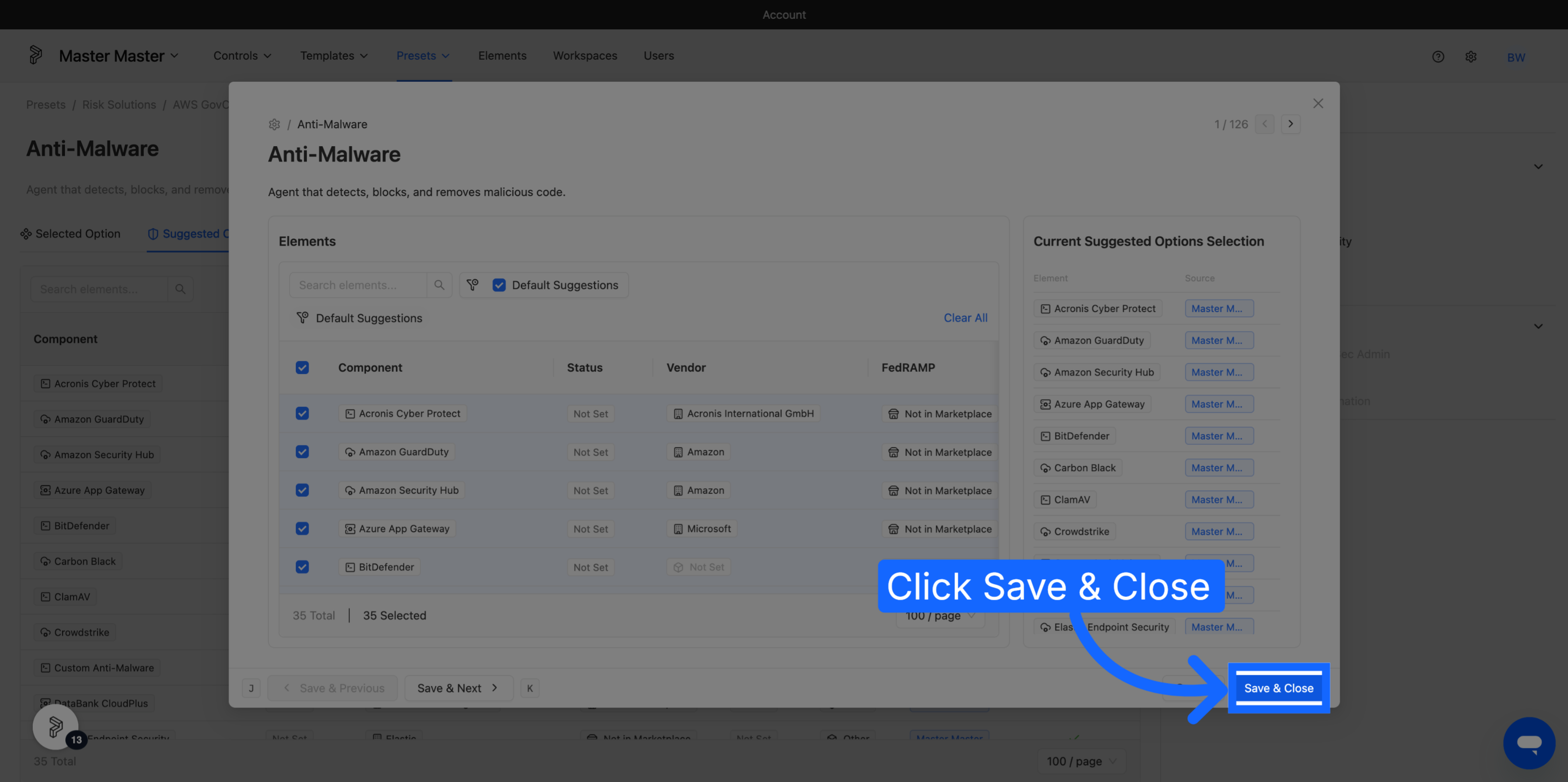
Task: Expand the Controls menu
Action: (242, 55)
